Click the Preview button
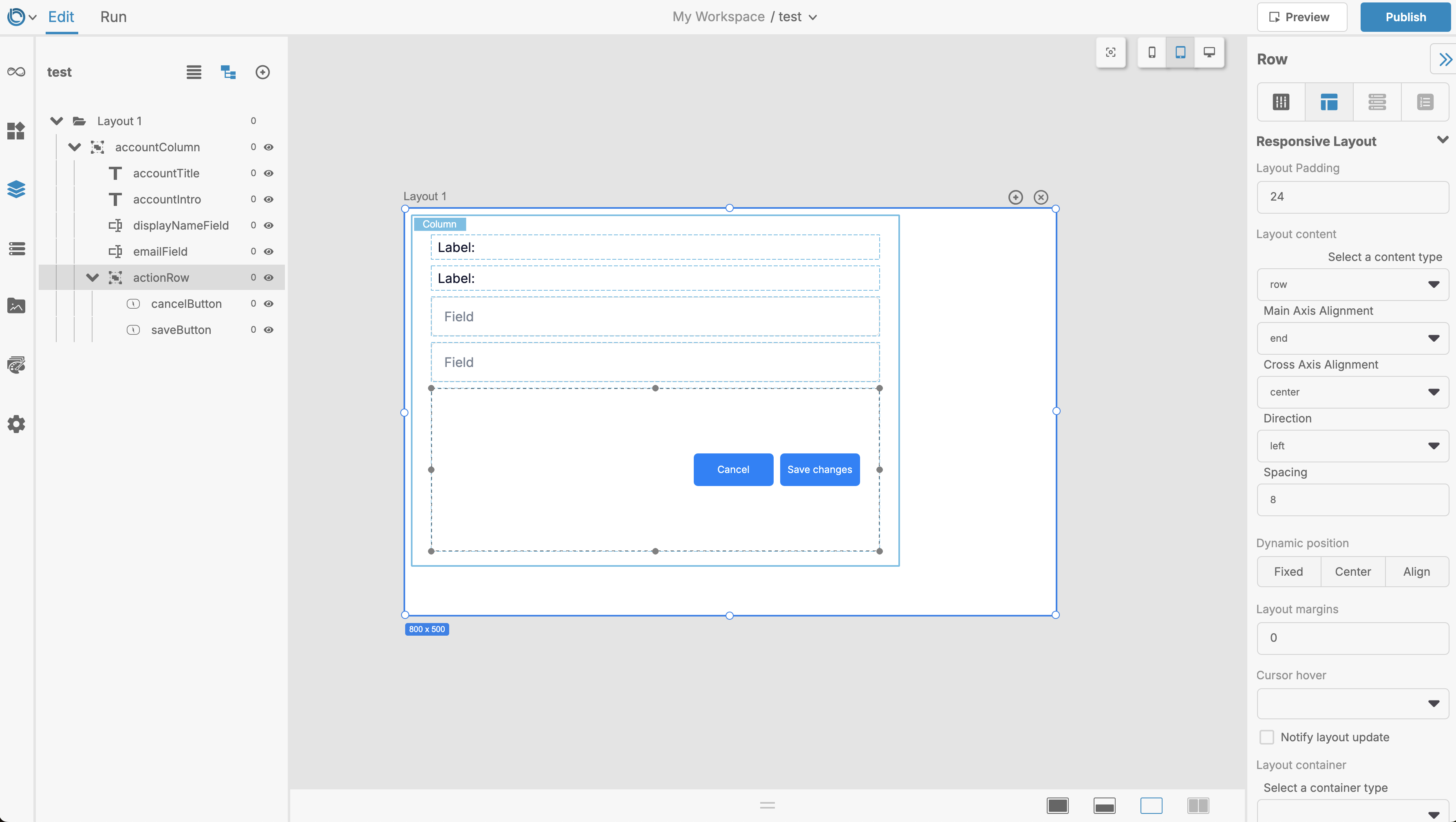Screen dimensions: 1456x822 pos(1302,17)
